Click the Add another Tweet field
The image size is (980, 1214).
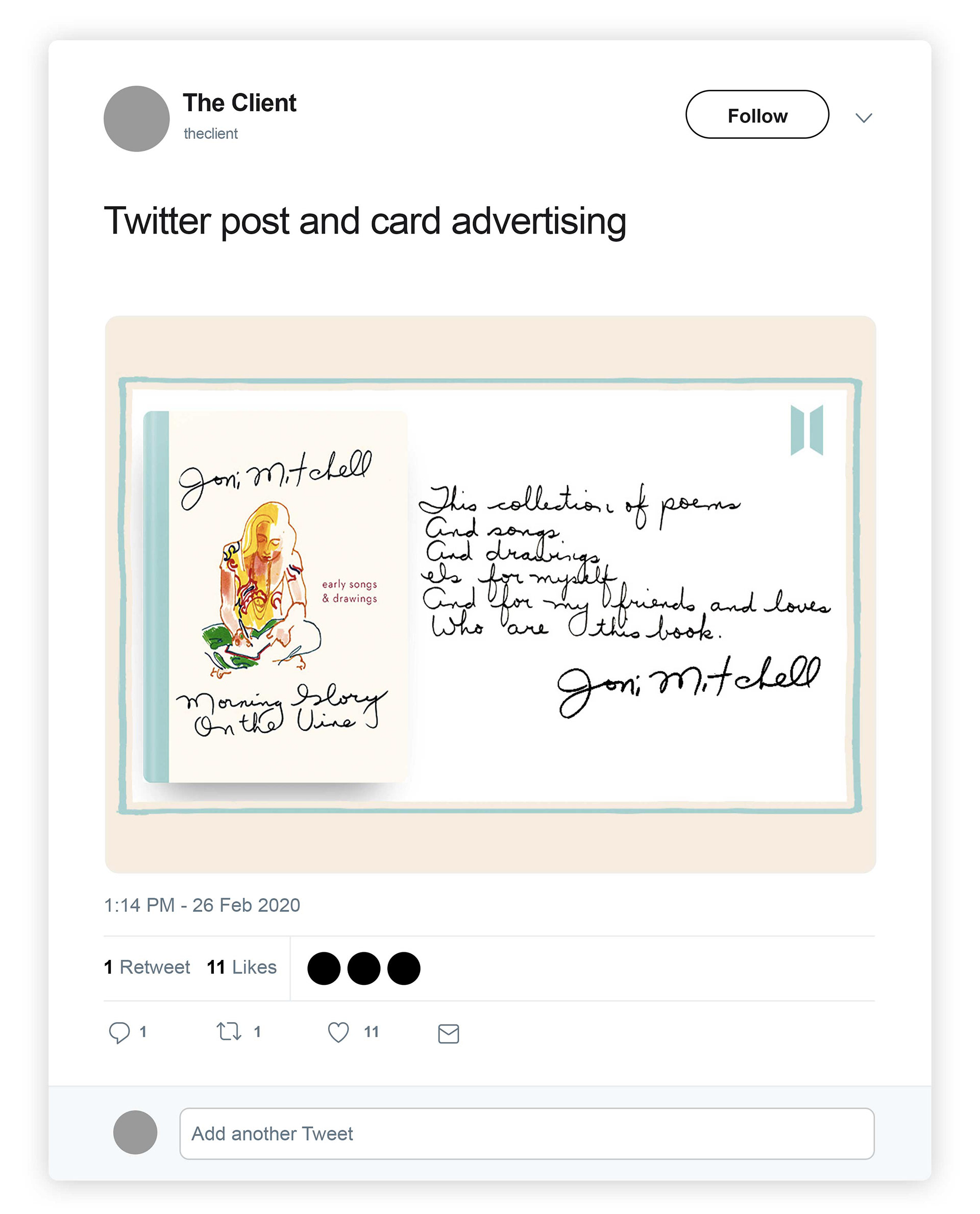(526, 1133)
